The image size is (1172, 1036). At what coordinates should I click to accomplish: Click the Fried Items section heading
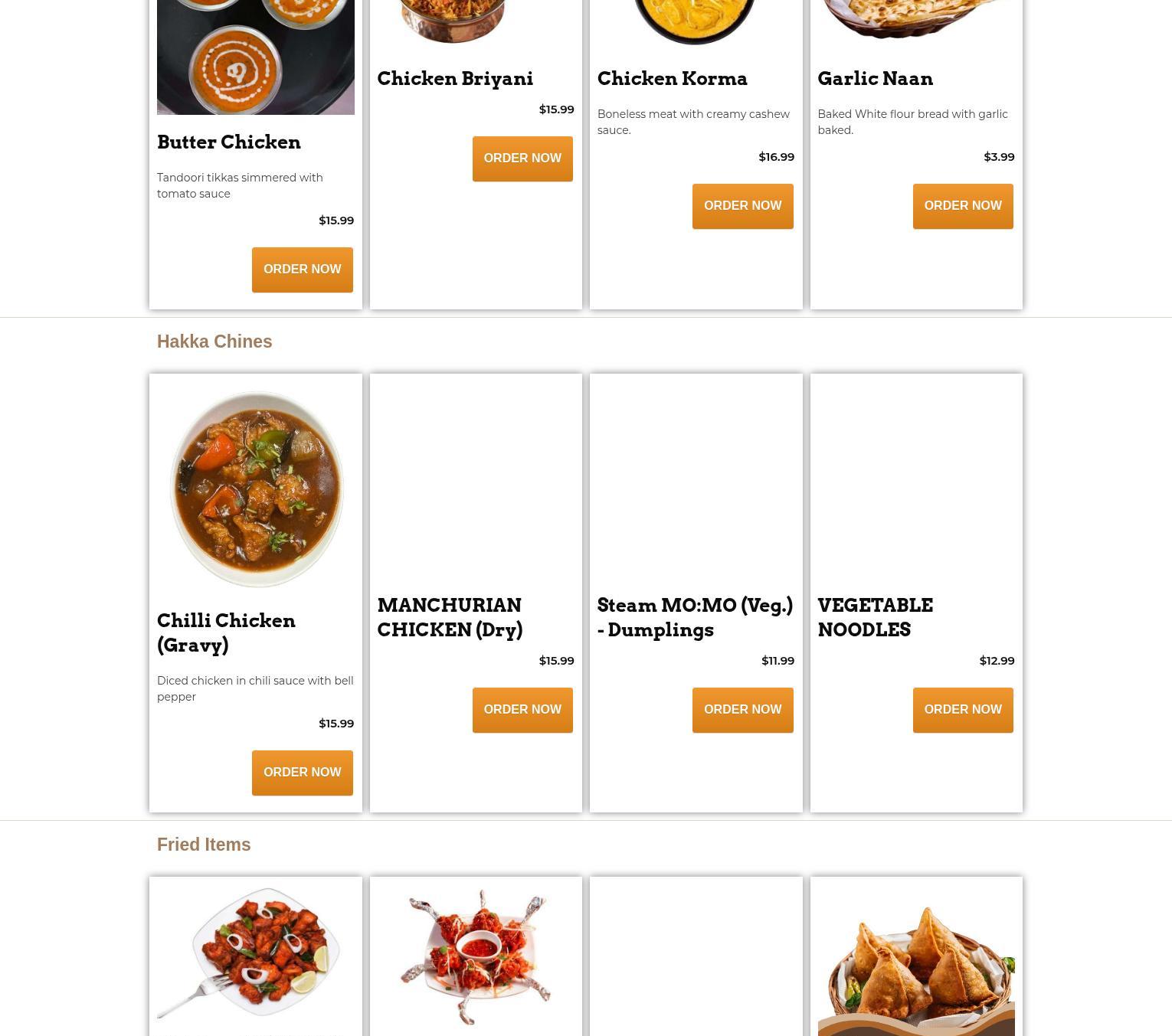(204, 845)
